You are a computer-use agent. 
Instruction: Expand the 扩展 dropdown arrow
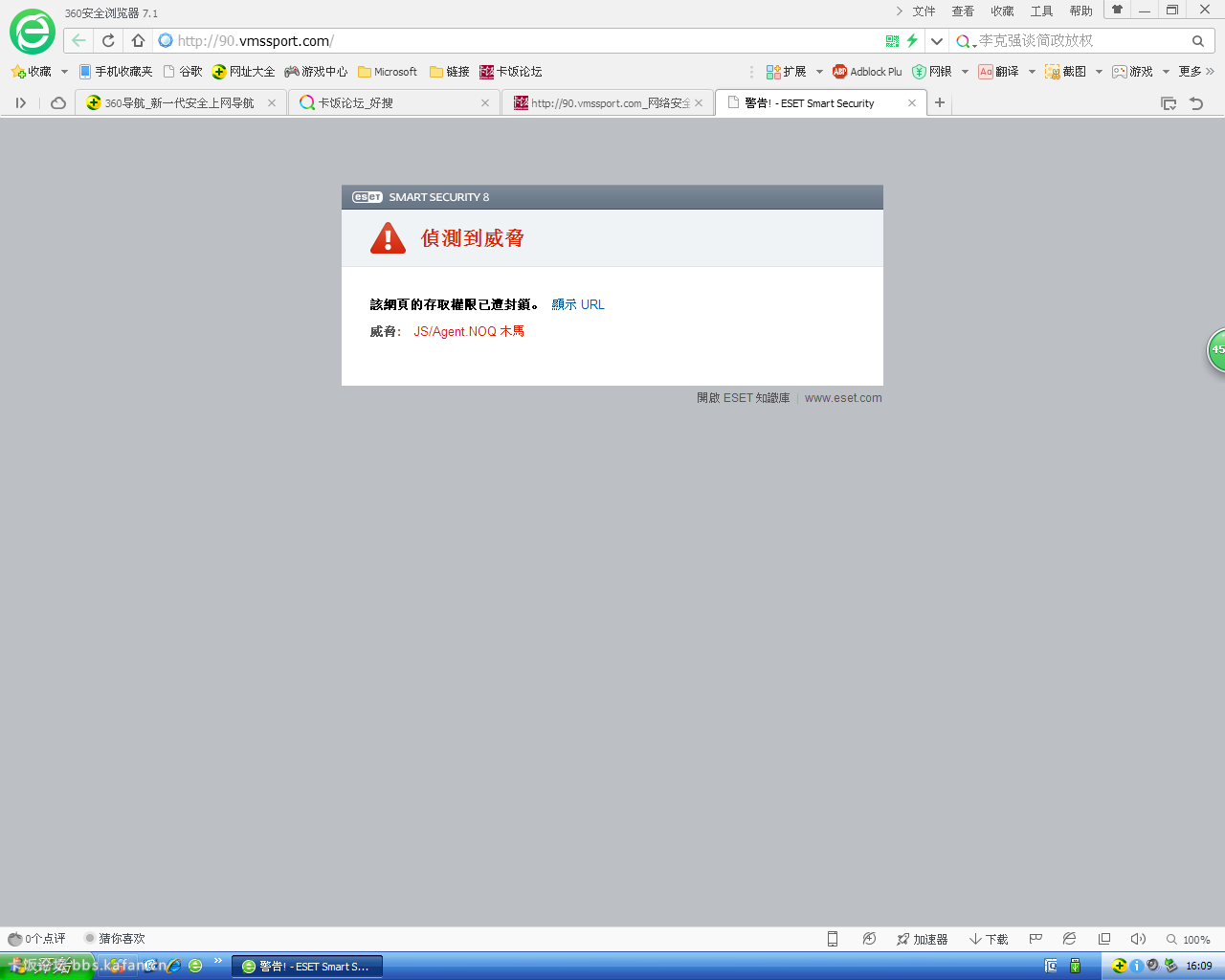point(819,72)
